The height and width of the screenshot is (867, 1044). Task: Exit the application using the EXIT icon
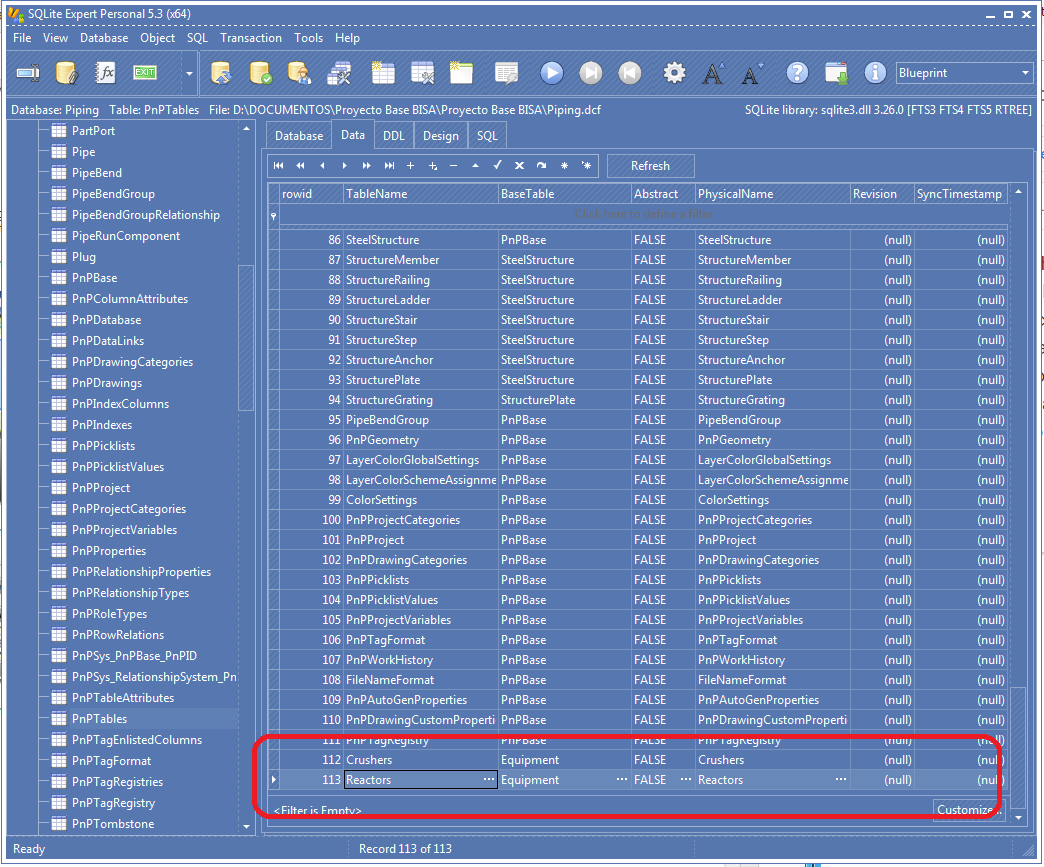pos(143,72)
